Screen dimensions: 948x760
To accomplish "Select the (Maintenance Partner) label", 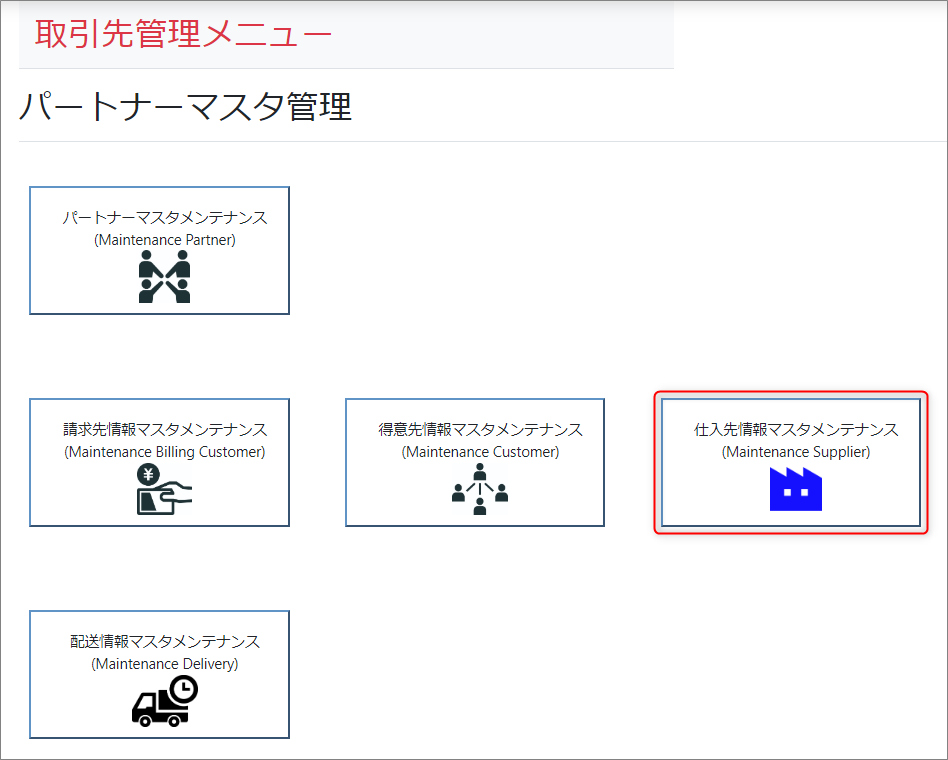I will pos(165,240).
